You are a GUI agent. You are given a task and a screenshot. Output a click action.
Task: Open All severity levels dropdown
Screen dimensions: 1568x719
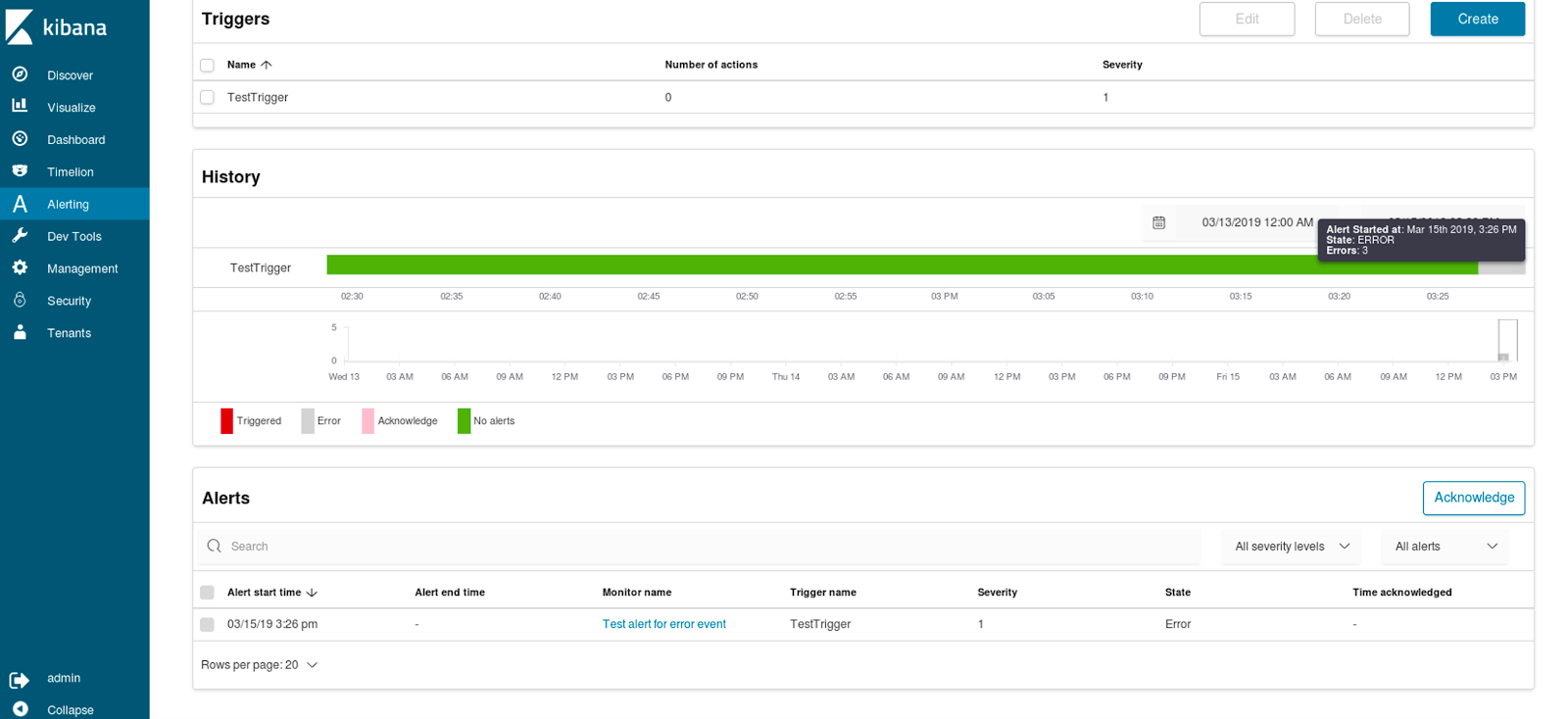[x=1292, y=547]
